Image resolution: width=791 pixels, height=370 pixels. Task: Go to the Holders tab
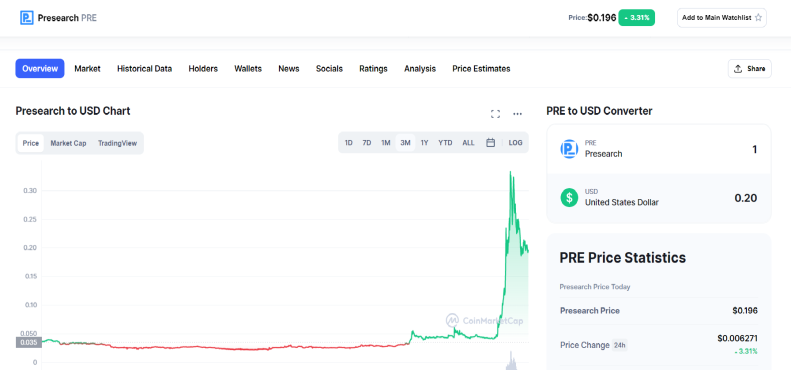pyautogui.click(x=203, y=69)
